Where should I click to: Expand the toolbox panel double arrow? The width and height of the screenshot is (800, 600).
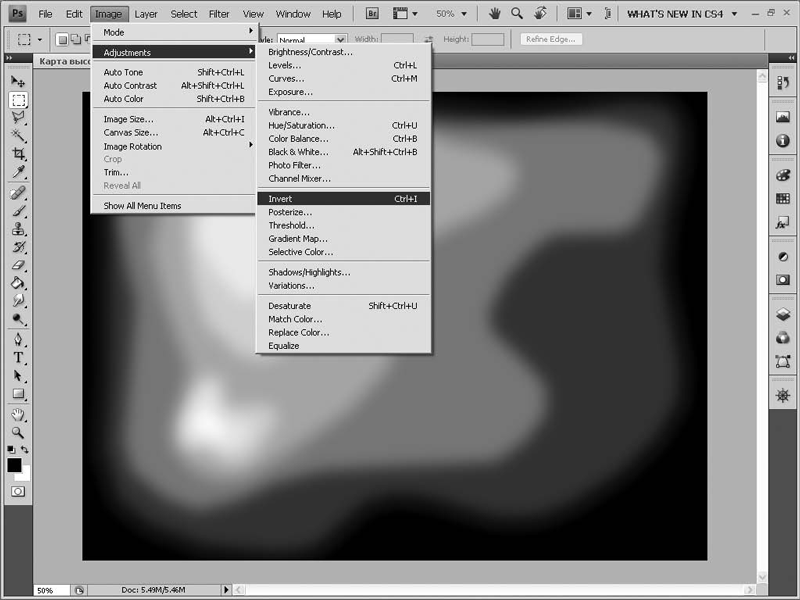pyautogui.click(x=9, y=58)
